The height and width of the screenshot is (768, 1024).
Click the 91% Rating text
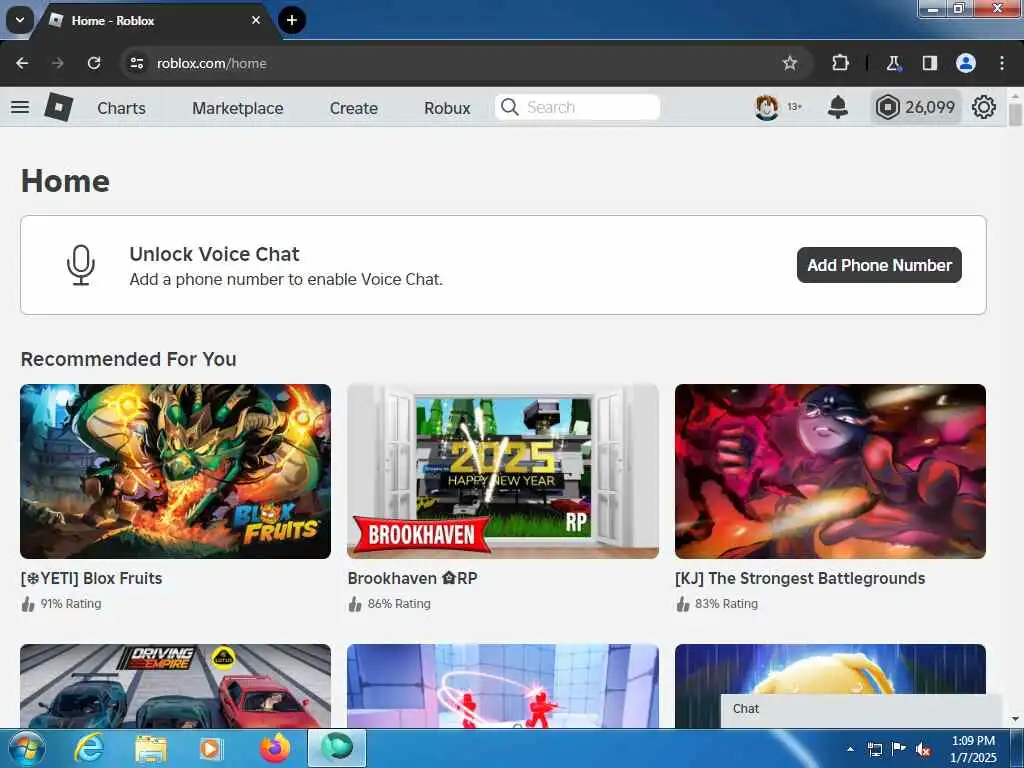[71, 604]
